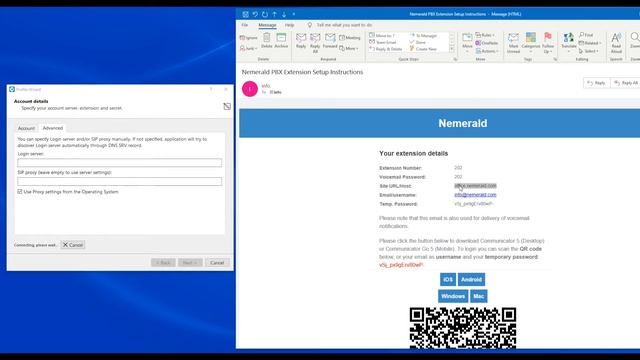Click the Read Aloud icon
Image resolution: width=640 pixels, height=360 pixels.
[616, 38]
